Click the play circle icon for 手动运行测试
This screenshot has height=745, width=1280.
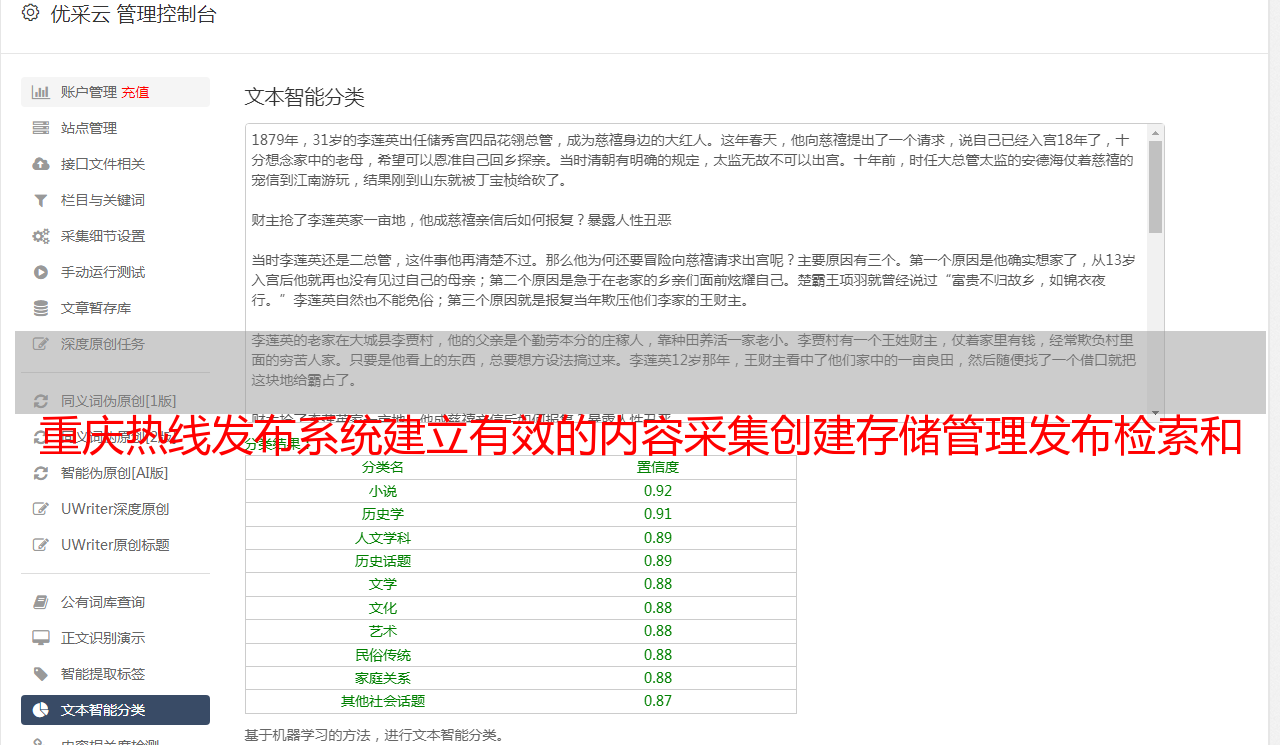[41, 272]
